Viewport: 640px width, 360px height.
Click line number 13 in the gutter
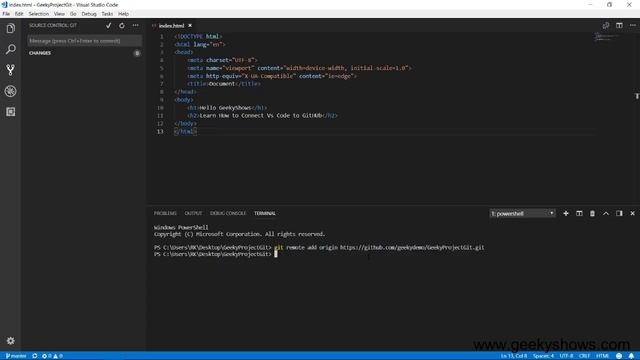coord(160,131)
